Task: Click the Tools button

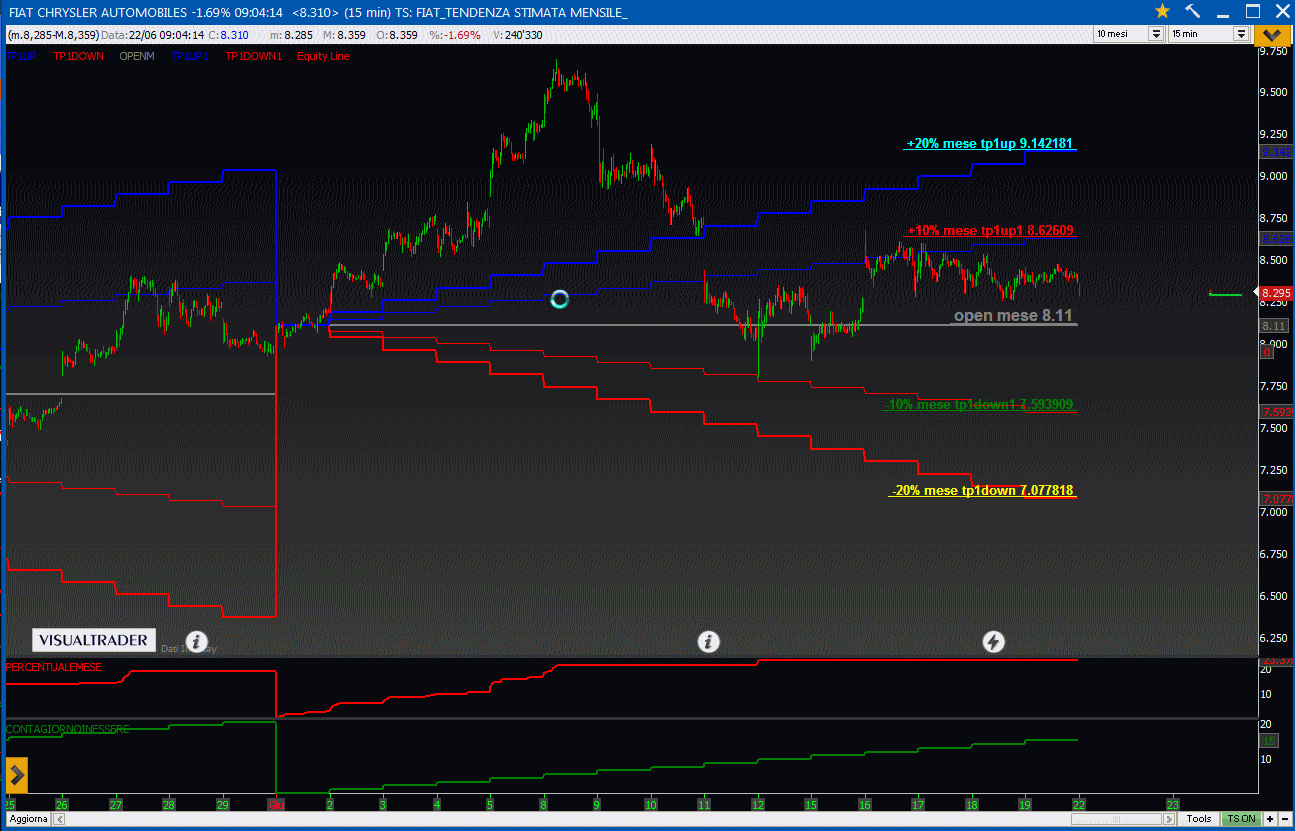Action: 1199,819
